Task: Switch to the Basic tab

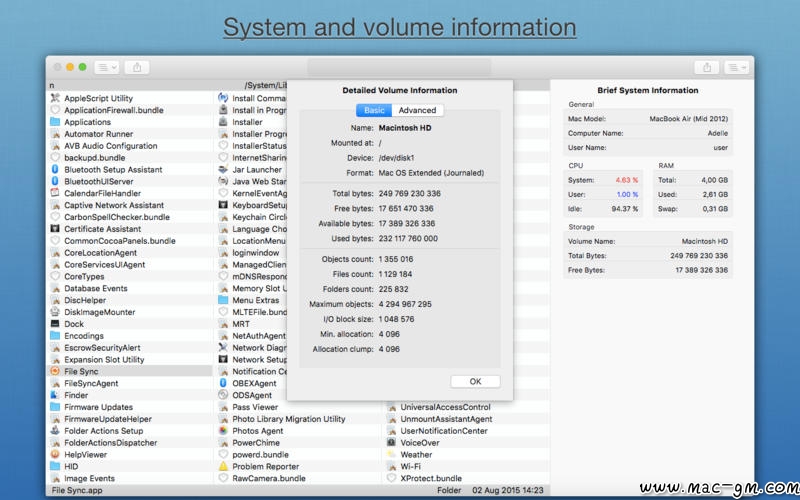Action: (374, 110)
